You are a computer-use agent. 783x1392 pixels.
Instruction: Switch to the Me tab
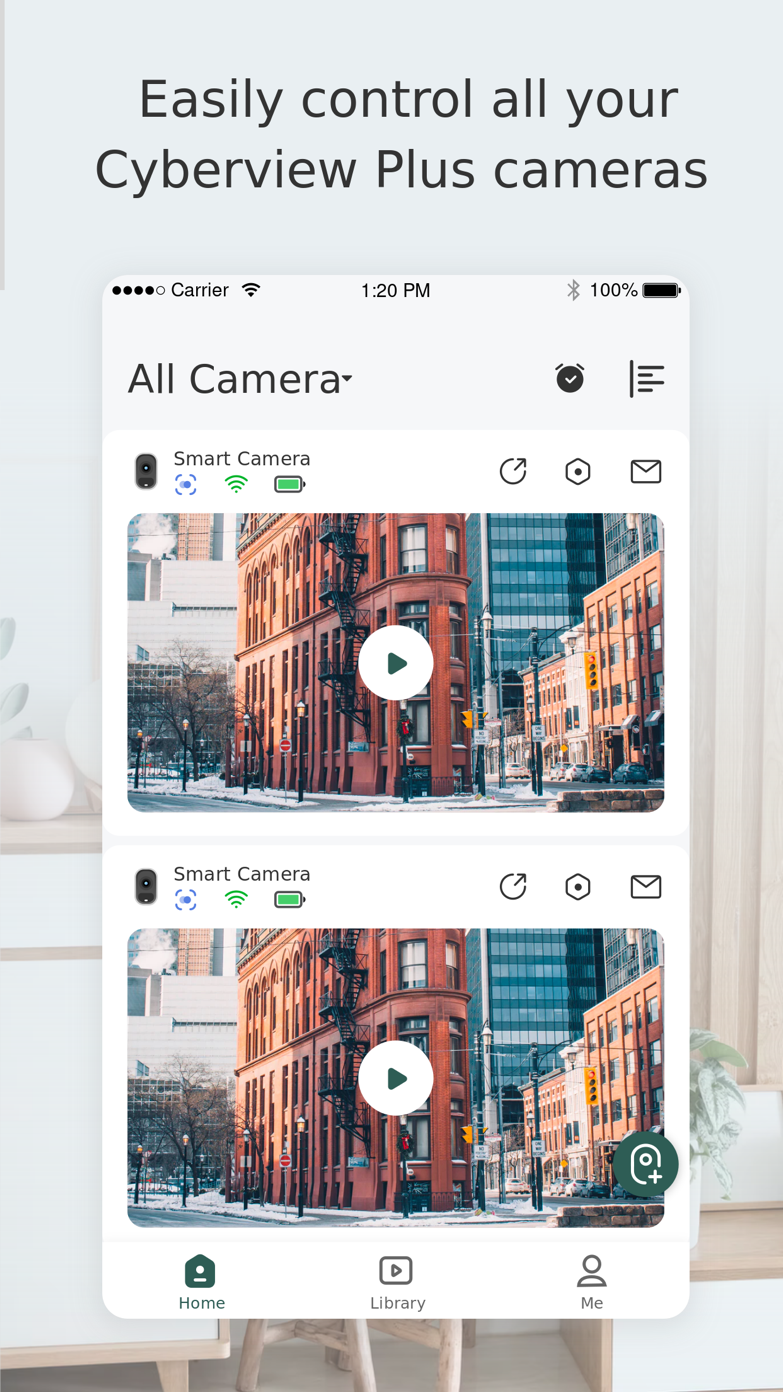coord(592,1283)
